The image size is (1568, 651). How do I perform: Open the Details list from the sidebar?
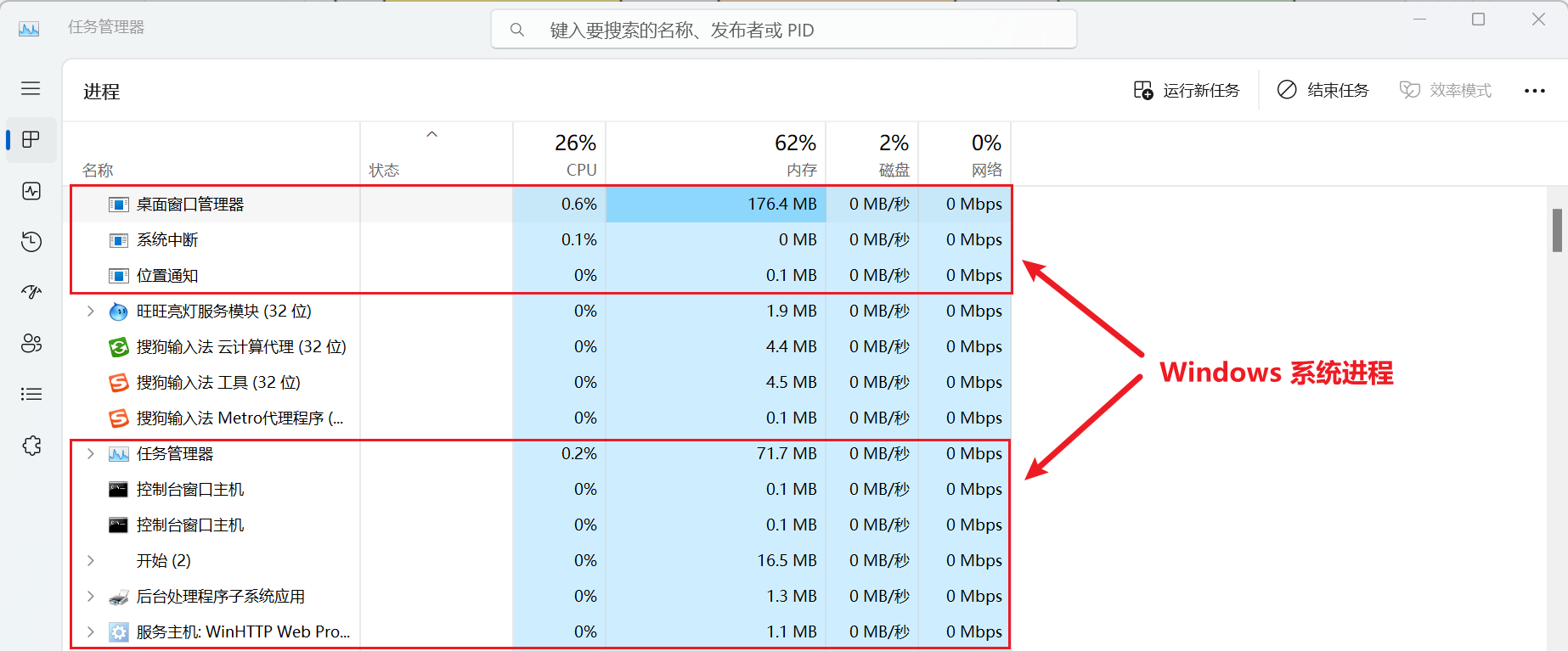31,394
